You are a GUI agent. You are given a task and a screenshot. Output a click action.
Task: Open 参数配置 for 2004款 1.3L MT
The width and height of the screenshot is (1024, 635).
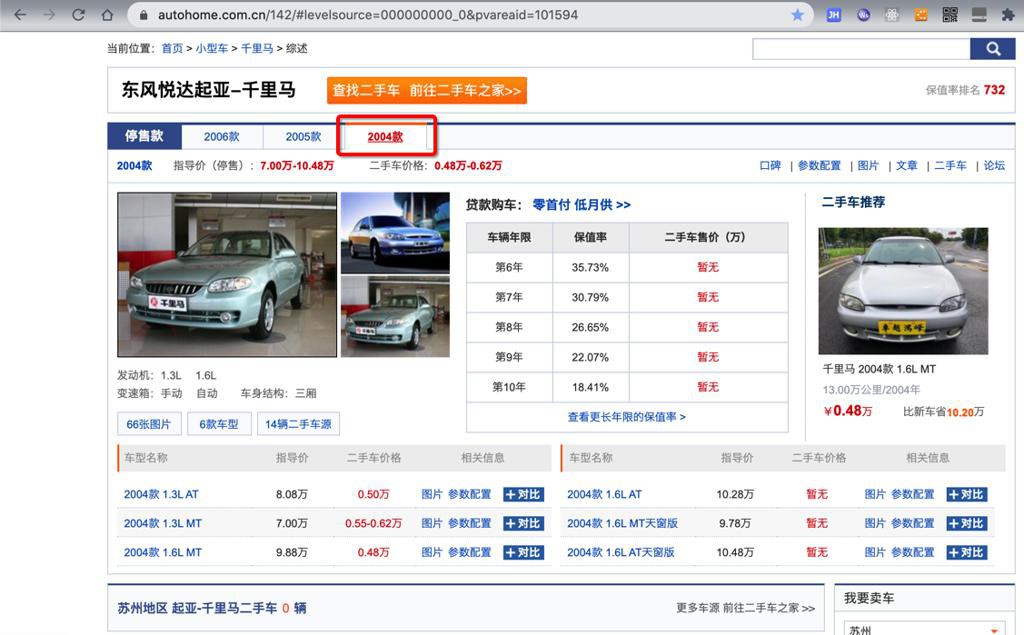(x=470, y=523)
